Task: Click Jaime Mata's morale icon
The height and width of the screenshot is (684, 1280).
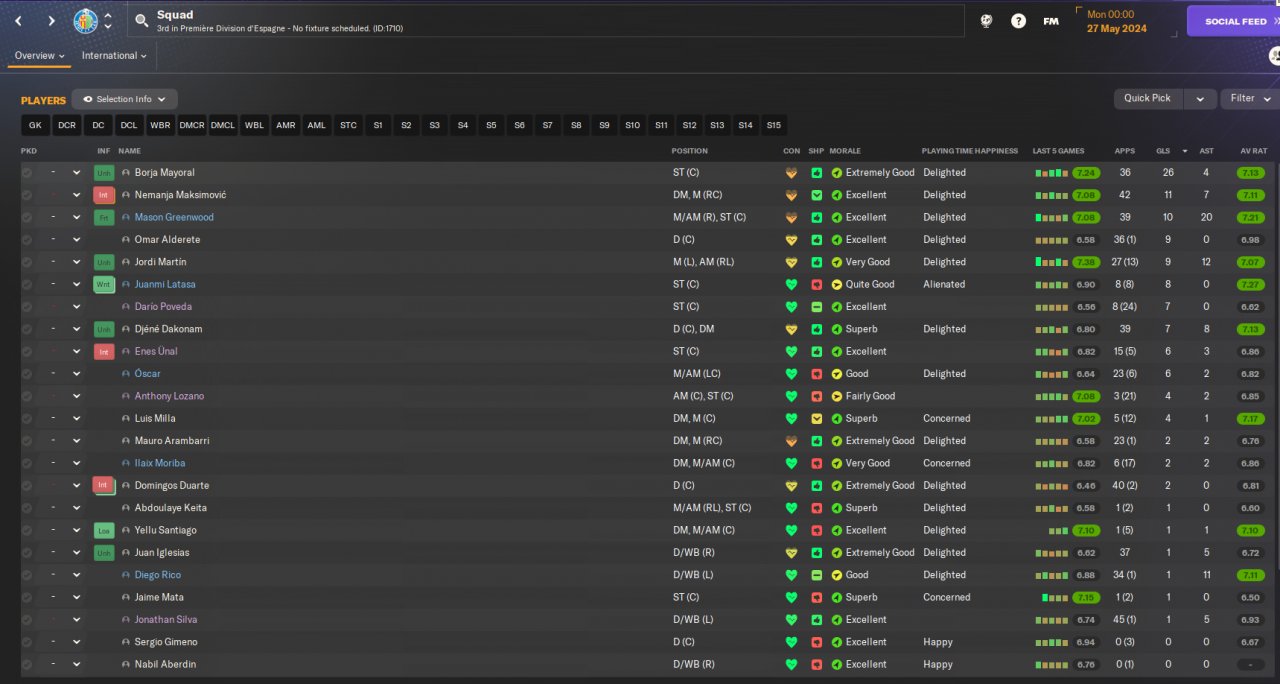Action: (x=837, y=597)
